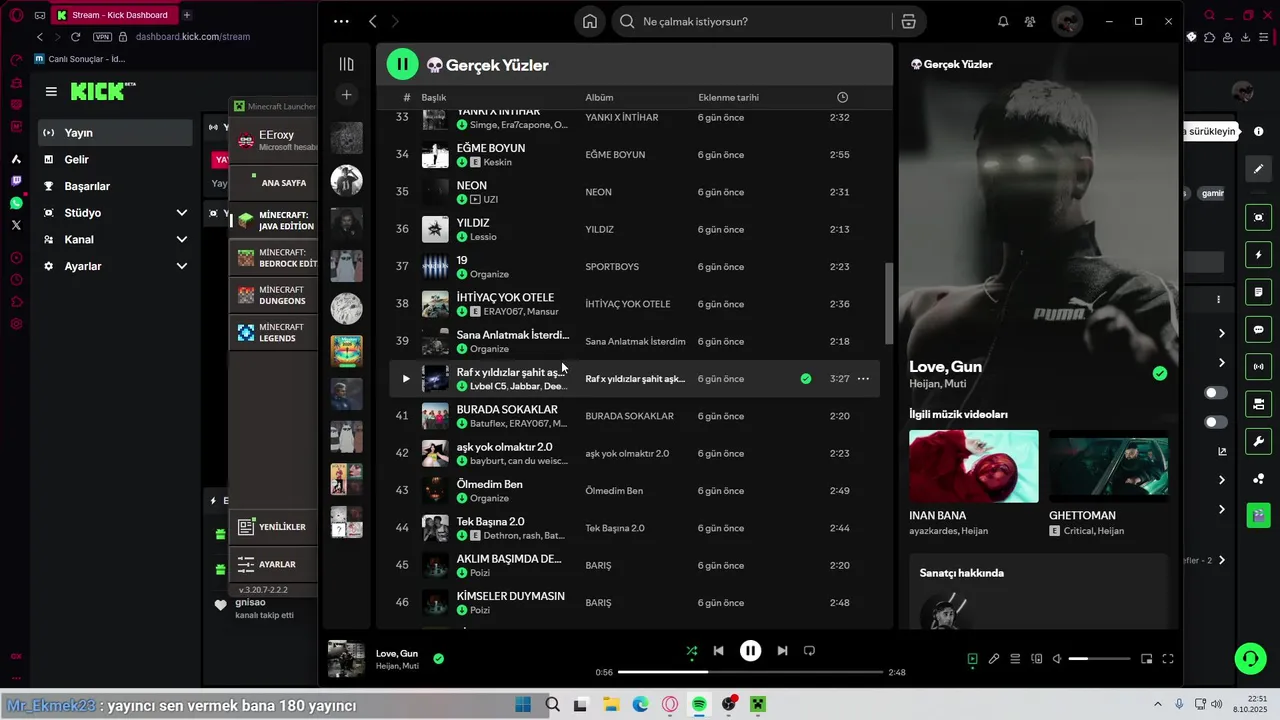1280x720 pixels.
Task: Pause the Gerçek Yüzler playlist with the green button
Action: [402, 65]
